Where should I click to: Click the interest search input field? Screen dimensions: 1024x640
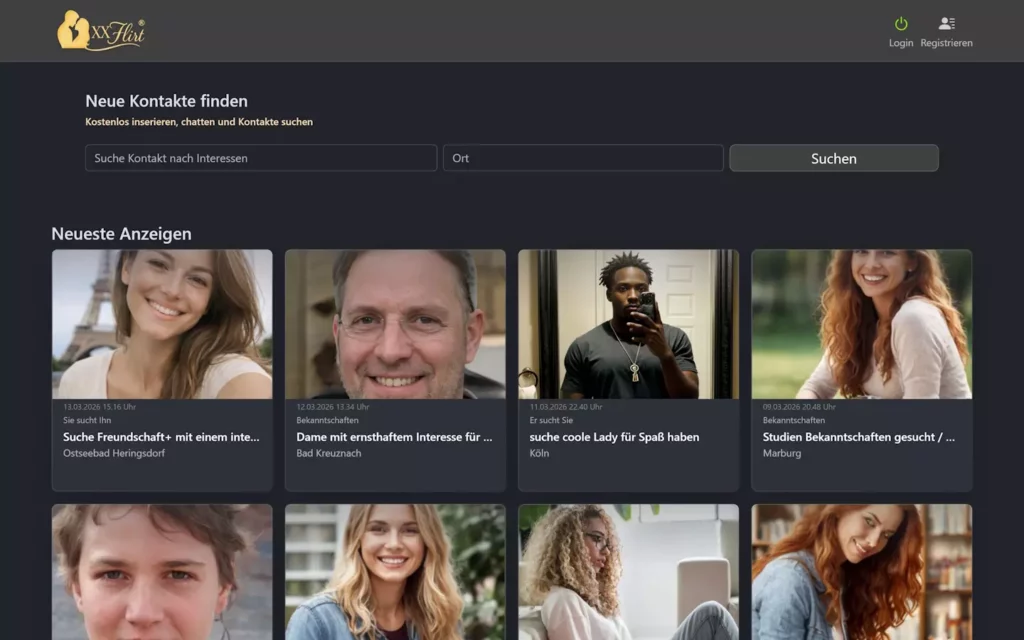tap(260, 158)
